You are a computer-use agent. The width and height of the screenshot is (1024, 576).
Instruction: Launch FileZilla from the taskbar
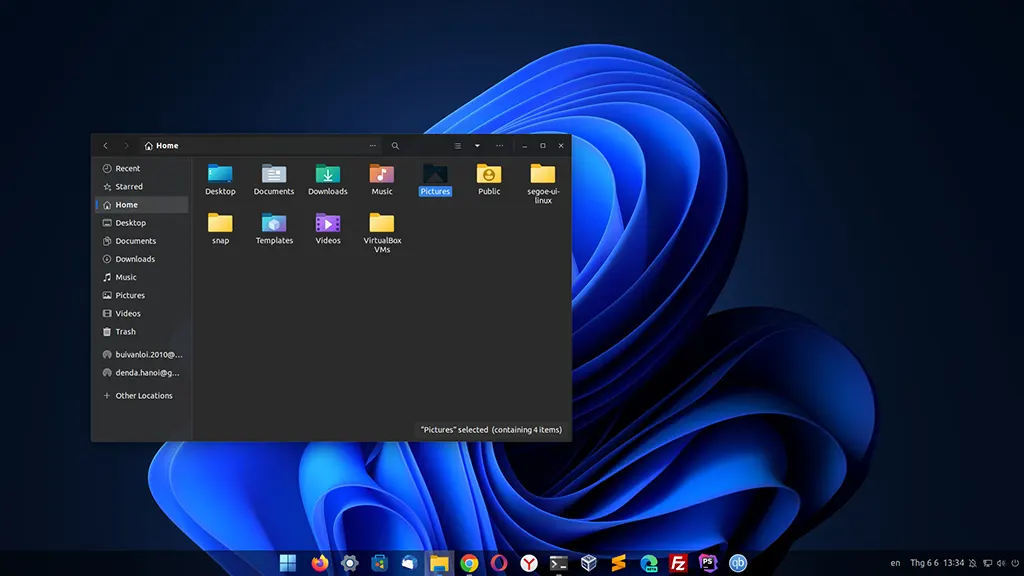pyautogui.click(x=677, y=563)
